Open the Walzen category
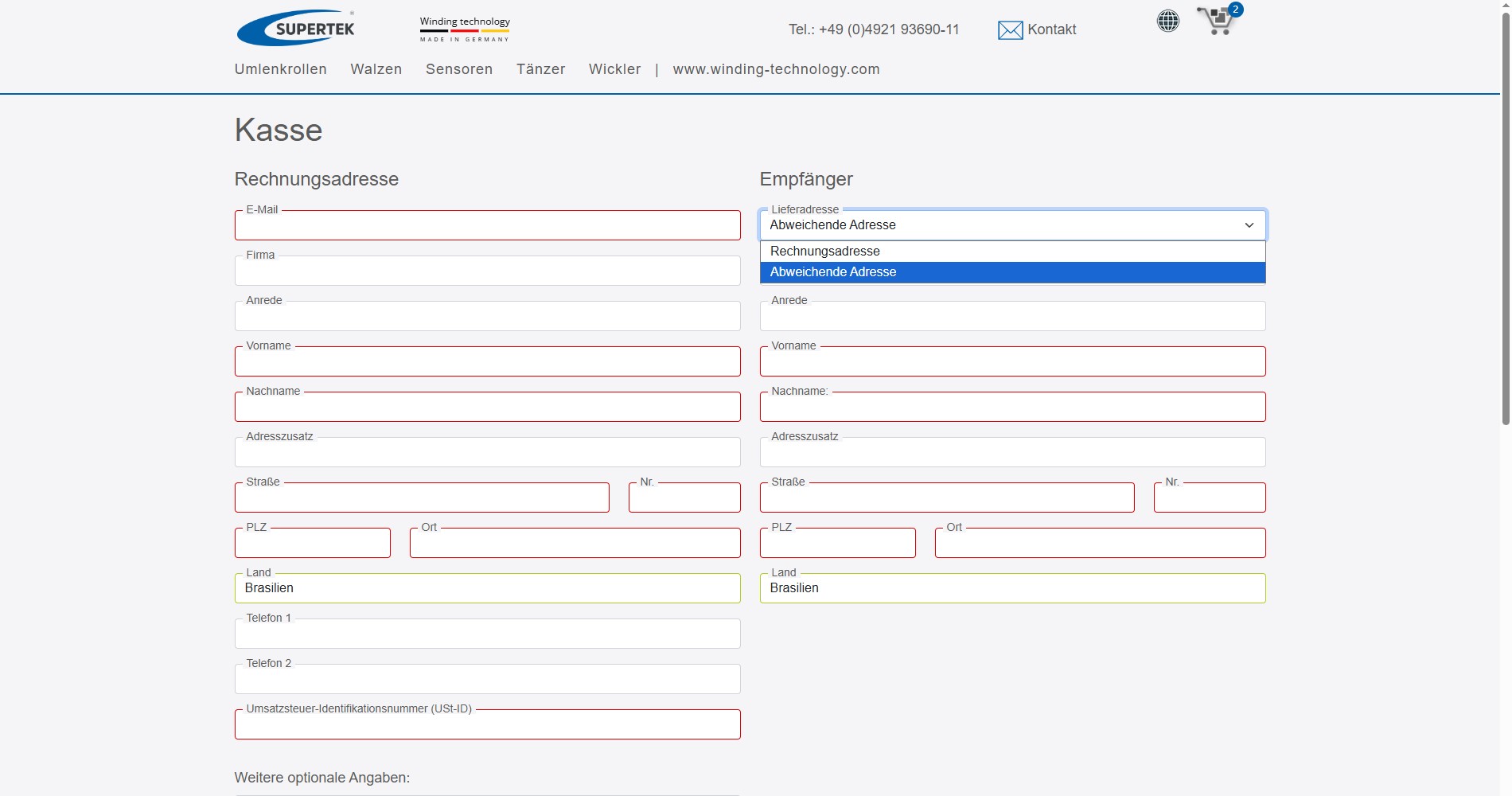1512x796 pixels. tap(376, 69)
